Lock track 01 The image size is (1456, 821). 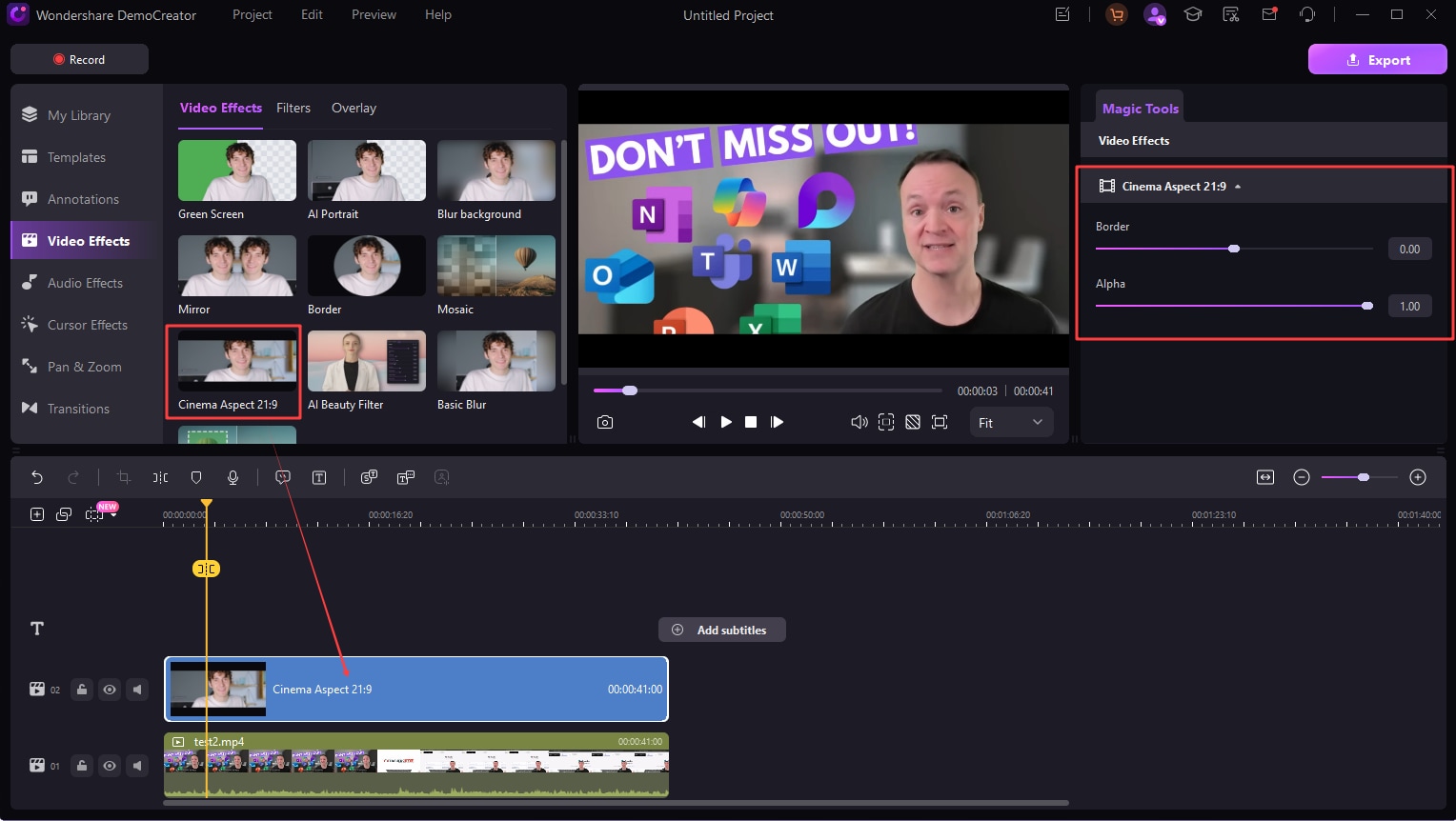coord(82,766)
